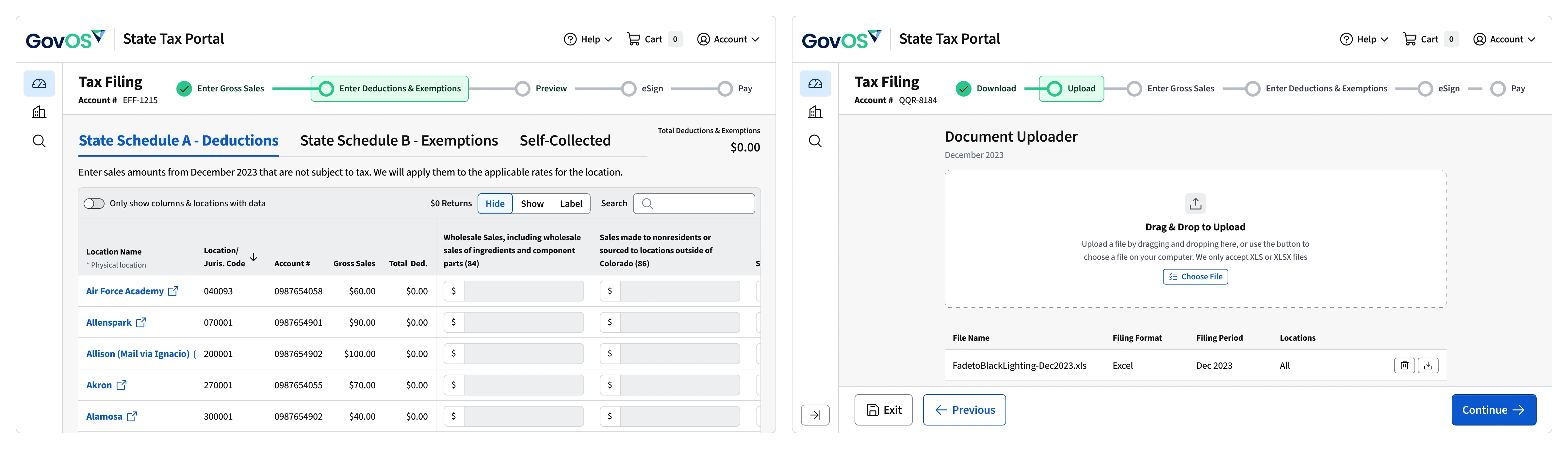Select Show option for $0 Returns
1568x449 pixels.
532,203
